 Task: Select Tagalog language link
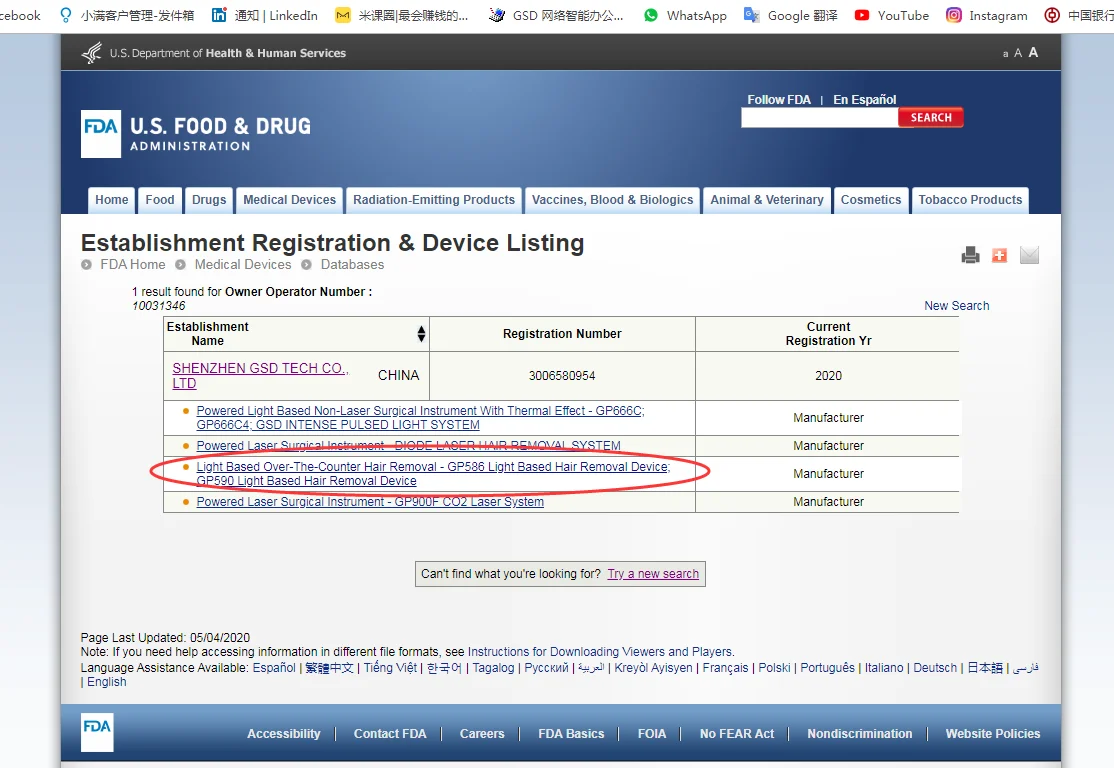pos(493,668)
